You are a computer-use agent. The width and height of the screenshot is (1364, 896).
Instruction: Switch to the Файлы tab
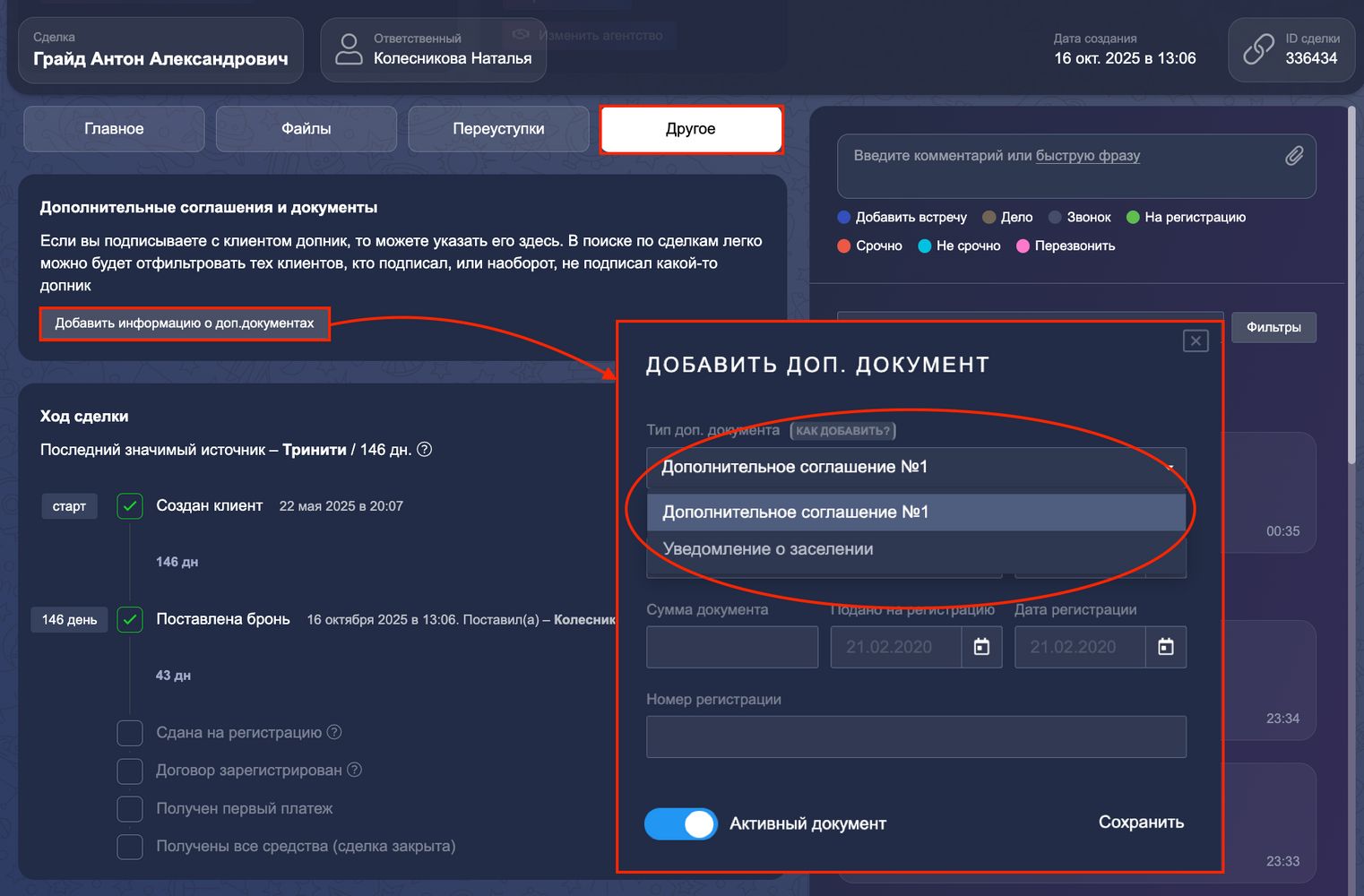click(x=306, y=129)
